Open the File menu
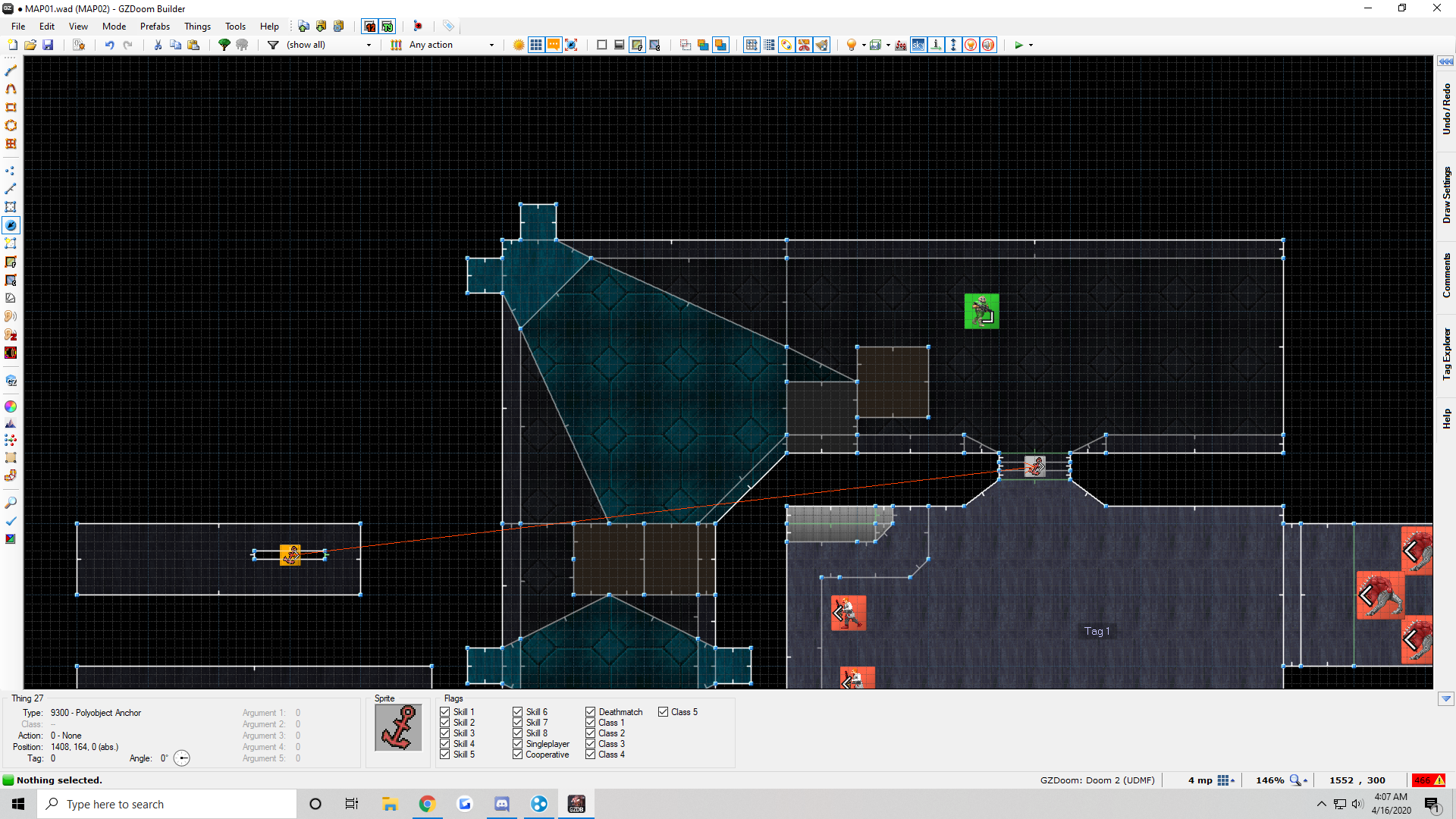This screenshot has height=819, width=1456. pos(18,27)
